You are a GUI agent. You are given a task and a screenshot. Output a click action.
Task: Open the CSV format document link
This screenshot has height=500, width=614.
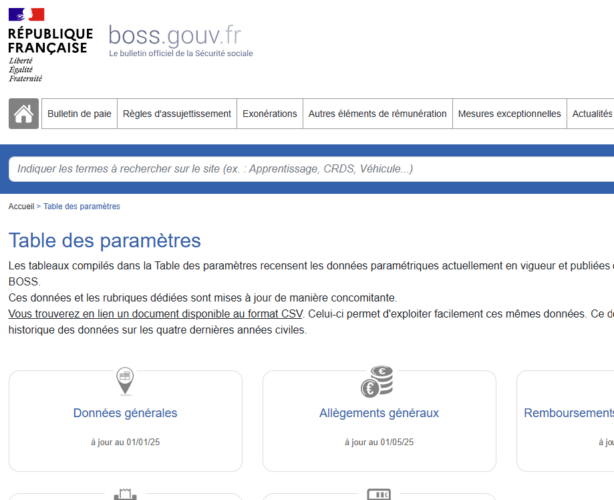(x=155, y=314)
